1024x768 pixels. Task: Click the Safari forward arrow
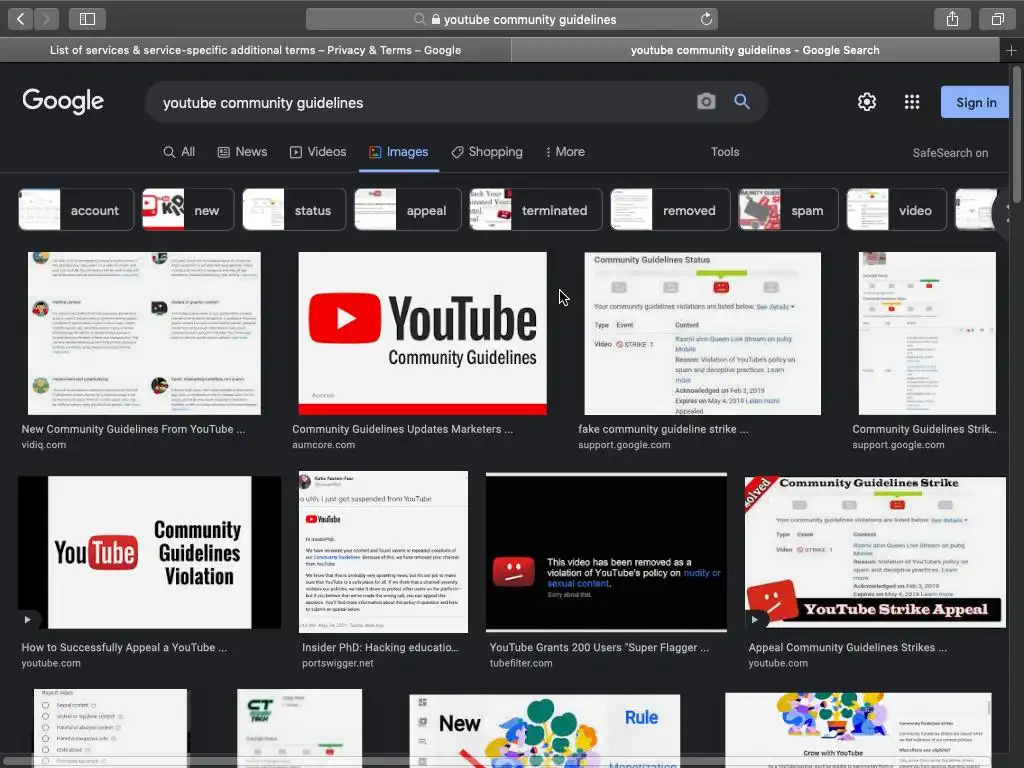[46, 19]
